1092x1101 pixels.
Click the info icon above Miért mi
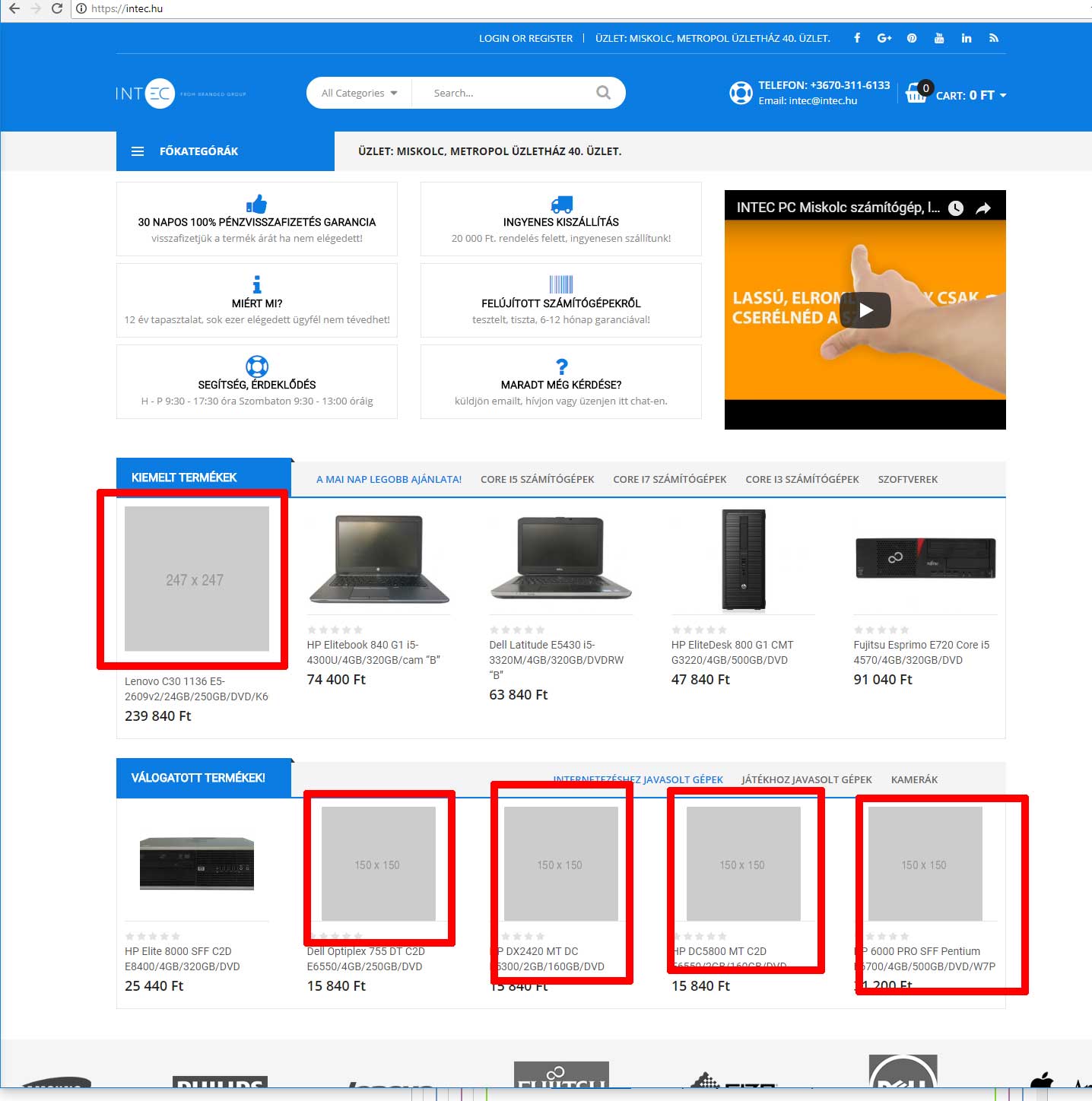pos(257,284)
